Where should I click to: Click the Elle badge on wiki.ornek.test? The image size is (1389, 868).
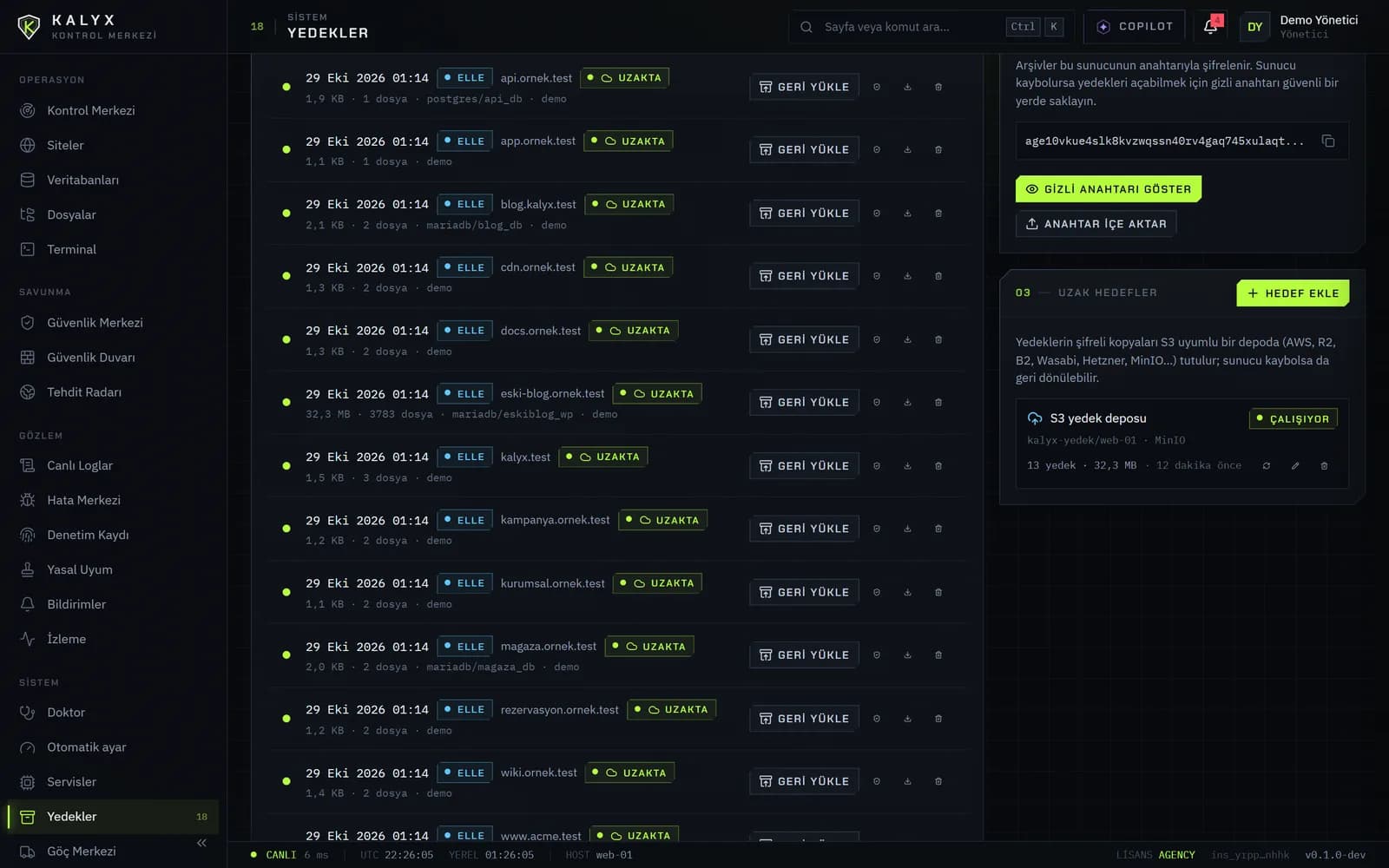click(x=464, y=773)
